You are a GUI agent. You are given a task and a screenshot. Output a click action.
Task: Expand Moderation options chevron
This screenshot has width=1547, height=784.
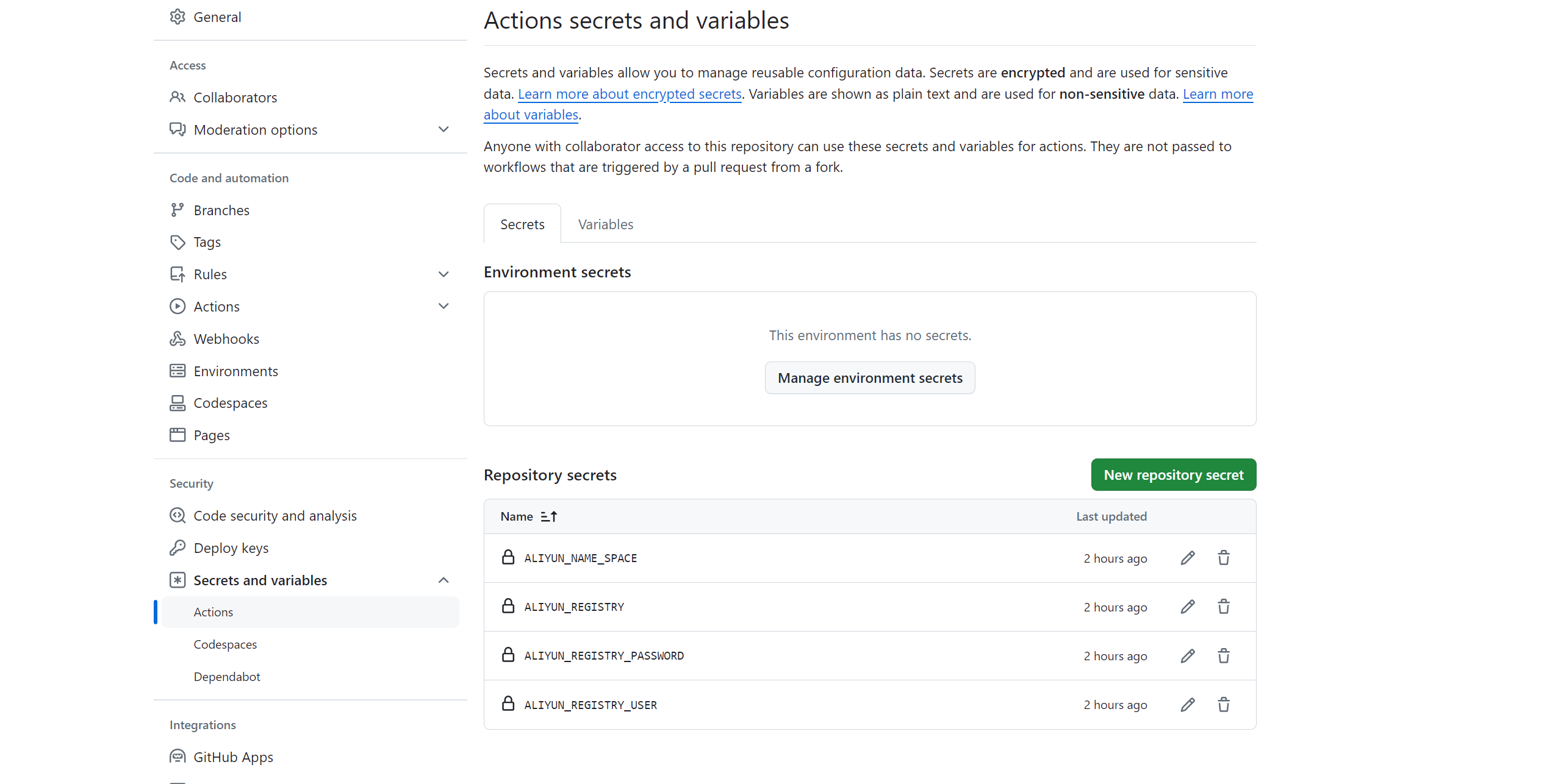tap(443, 129)
